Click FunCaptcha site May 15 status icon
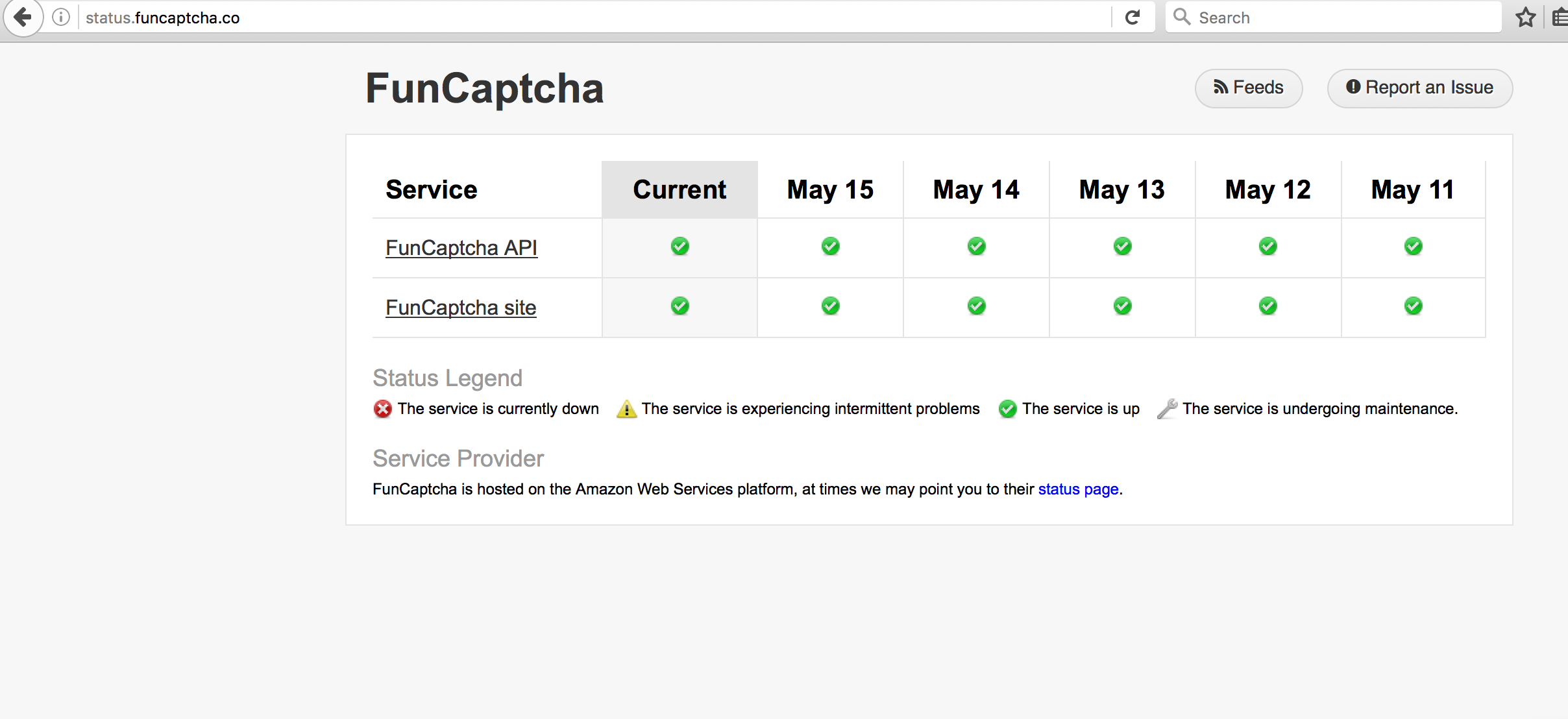The height and width of the screenshot is (719, 1568). click(x=830, y=306)
